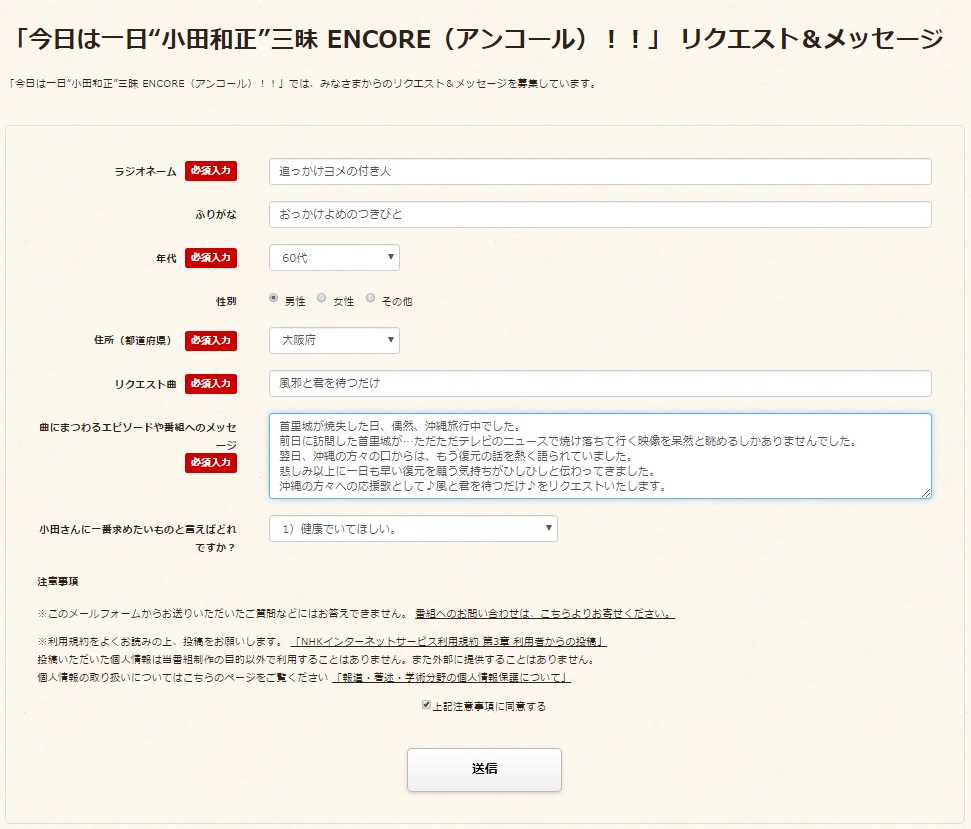This screenshot has height=829, width=971.
Task: Click the textarea resize grip corner
Action: pyautogui.click(x=926, y=493)
